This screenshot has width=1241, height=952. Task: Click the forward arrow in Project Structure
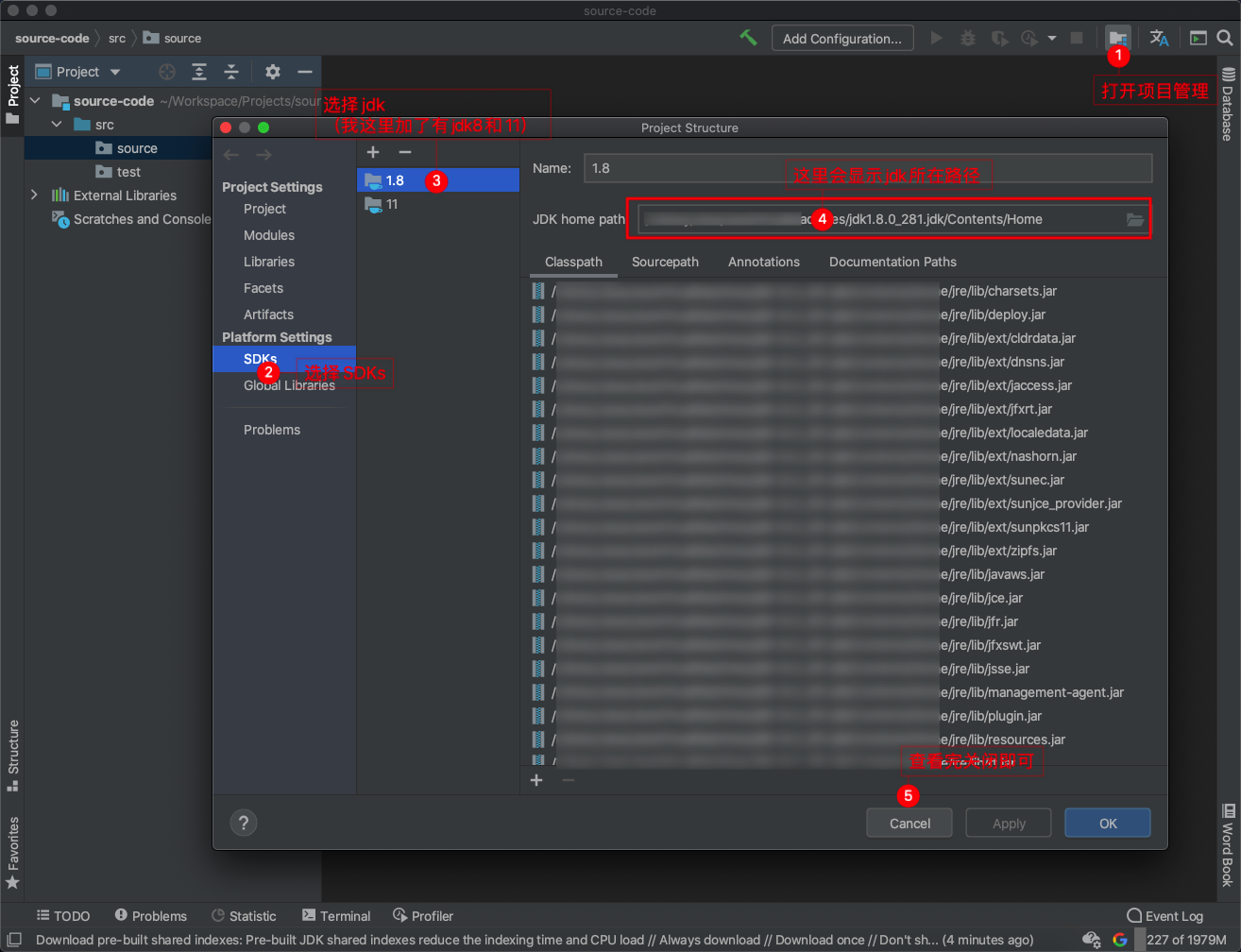pos(263,155)
